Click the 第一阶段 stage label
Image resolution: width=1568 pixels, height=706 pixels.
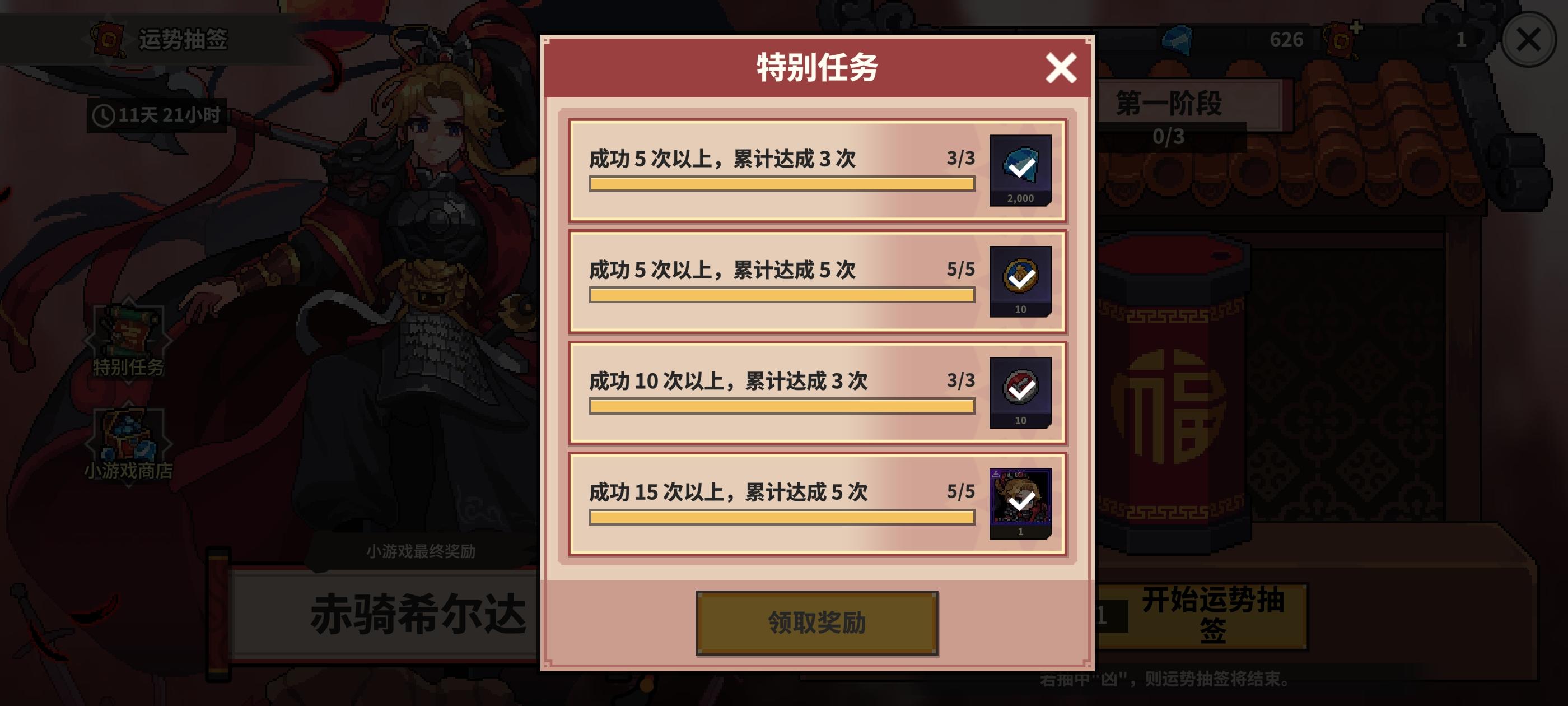(x=1169, y=103)
